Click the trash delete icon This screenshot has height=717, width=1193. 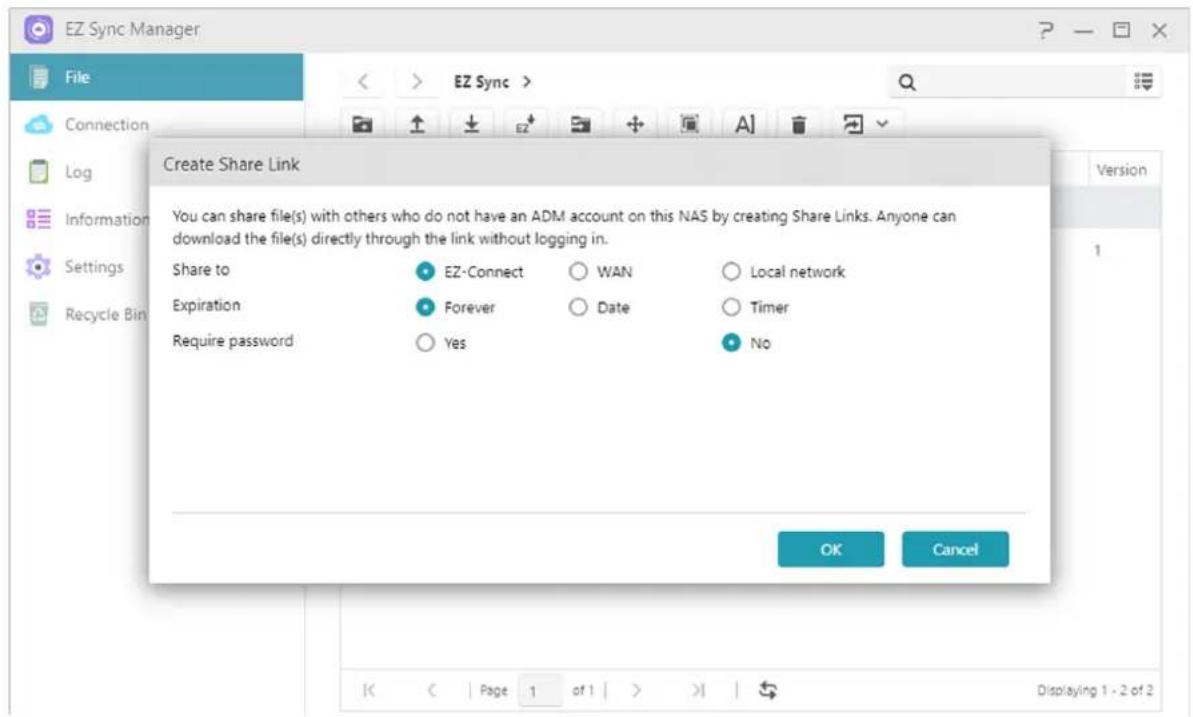pyautogui.click(x=798, y=124)
